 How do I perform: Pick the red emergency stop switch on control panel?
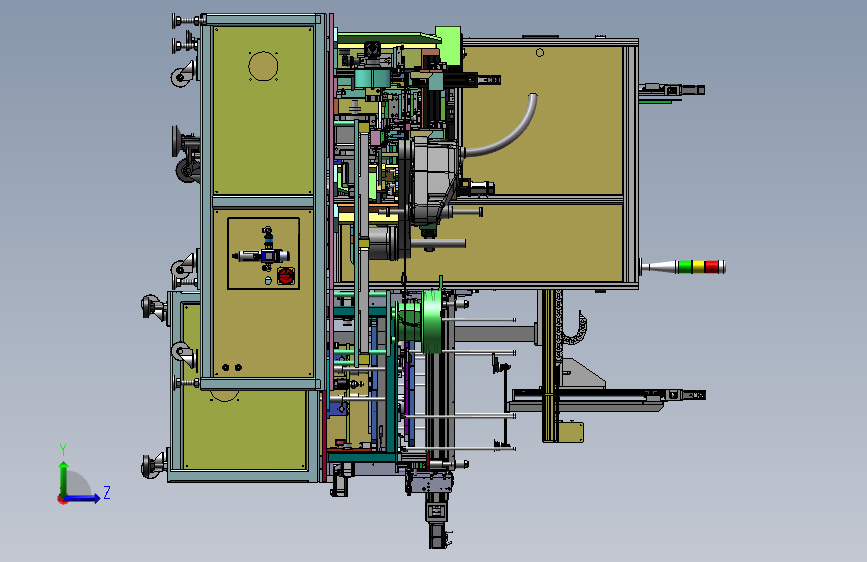286,275
